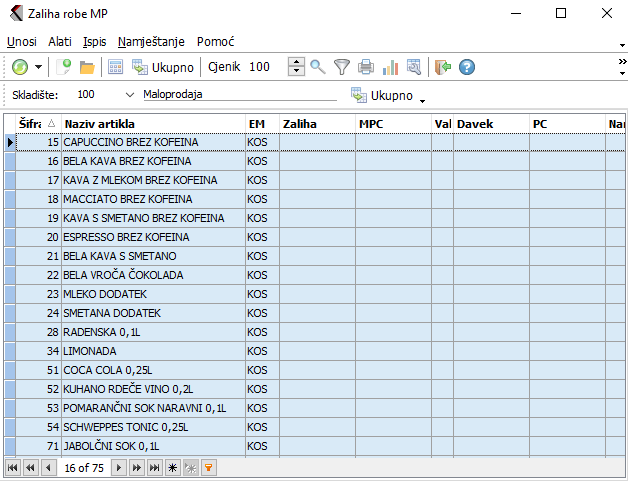Click the orange filter icon in navigator bar
628x481 pixels.
209,467
